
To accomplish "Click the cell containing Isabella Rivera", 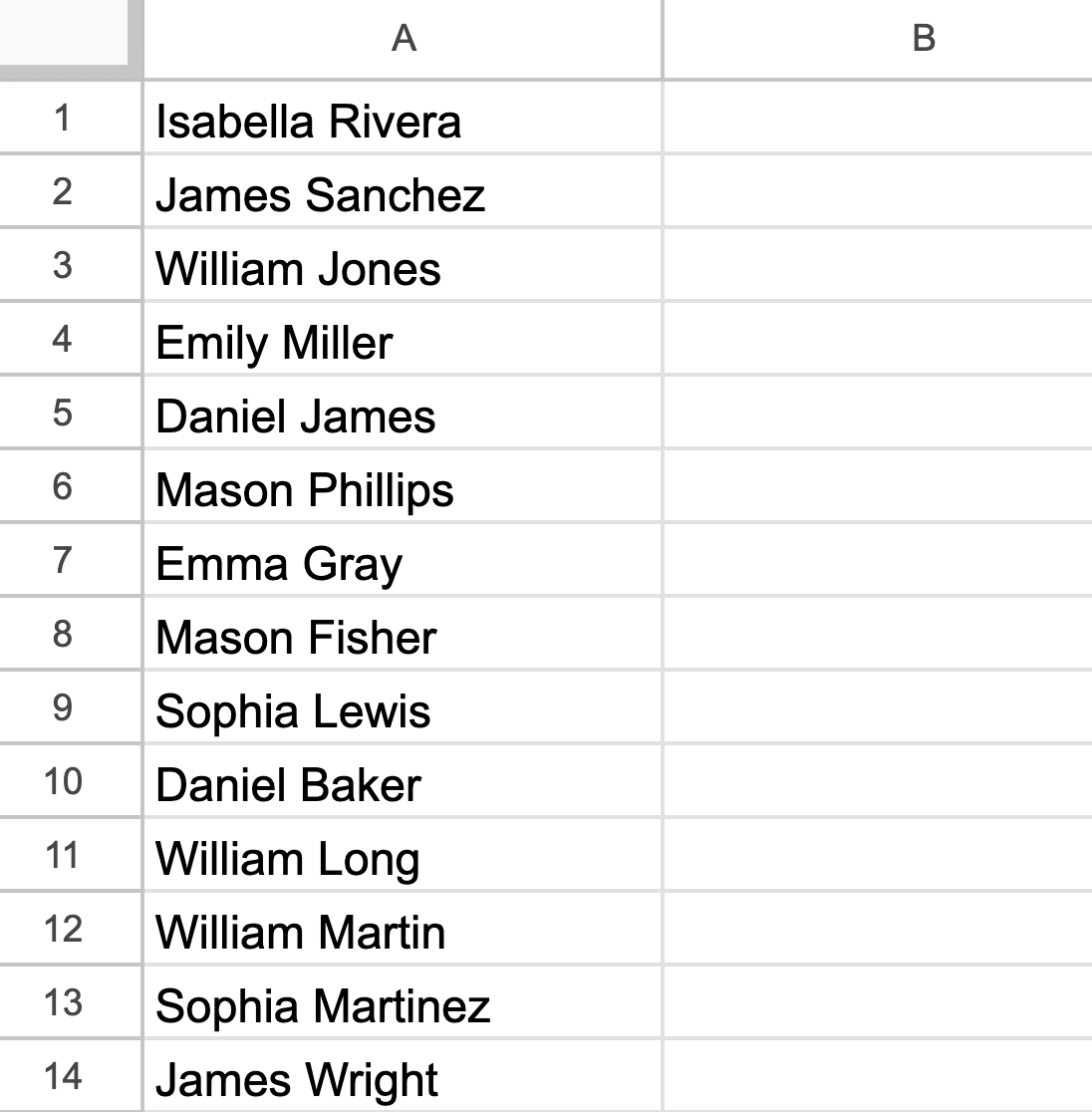I will point(309,122).
